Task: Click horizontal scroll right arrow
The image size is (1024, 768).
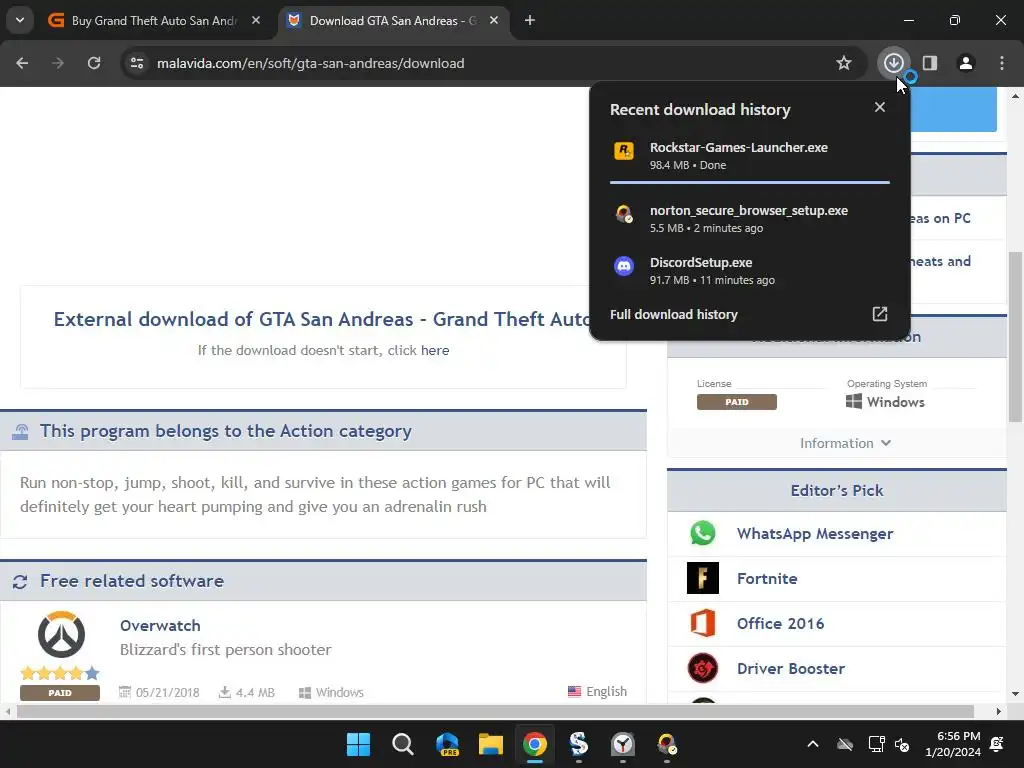Action: [x=999, y=711]
